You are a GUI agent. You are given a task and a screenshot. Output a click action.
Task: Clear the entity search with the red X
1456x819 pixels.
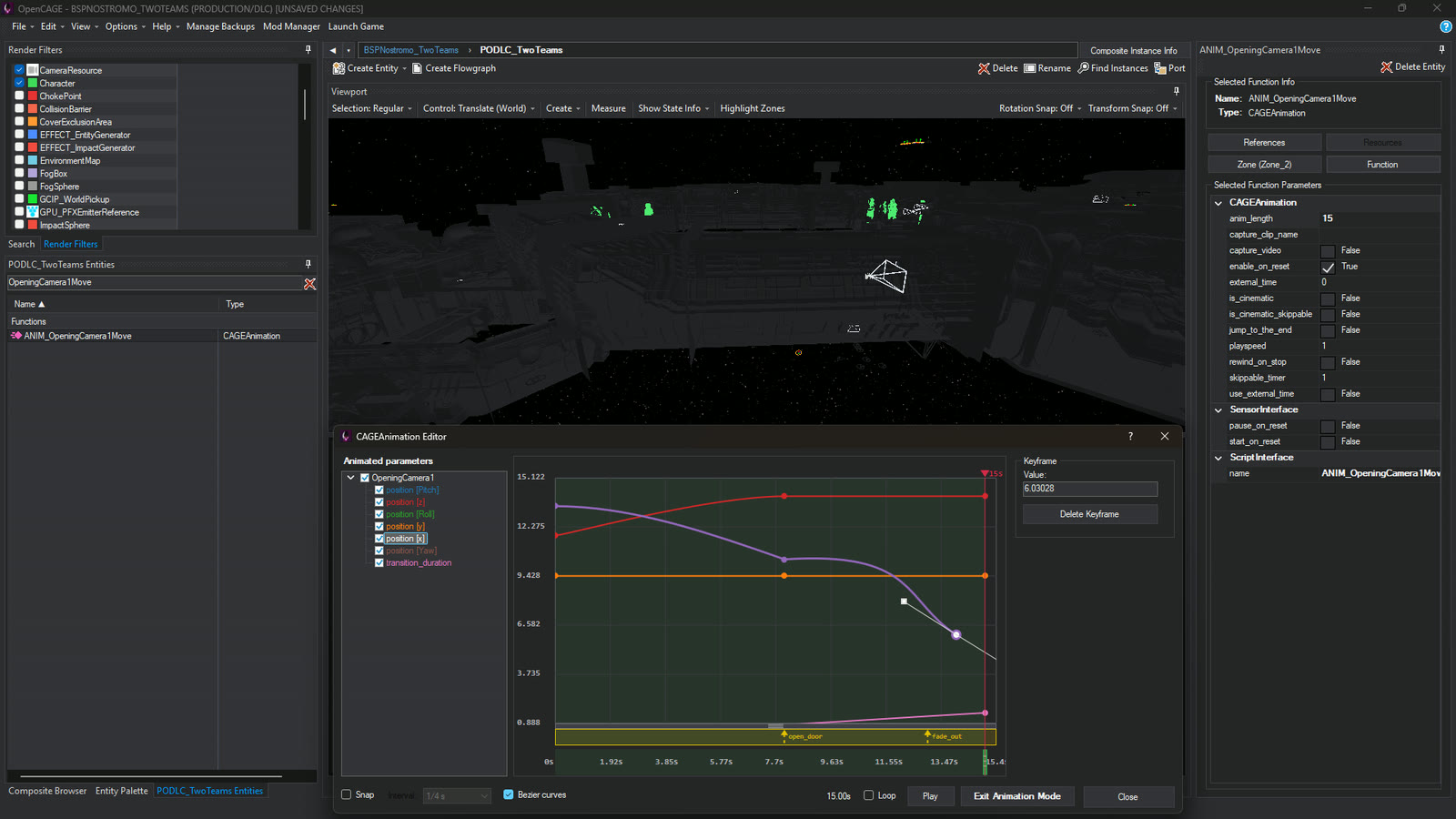309,284
